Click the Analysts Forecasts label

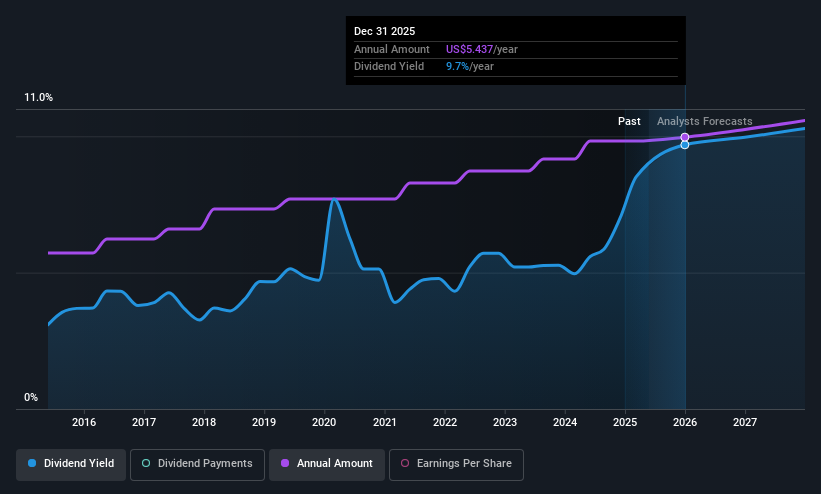pos(705,122)
